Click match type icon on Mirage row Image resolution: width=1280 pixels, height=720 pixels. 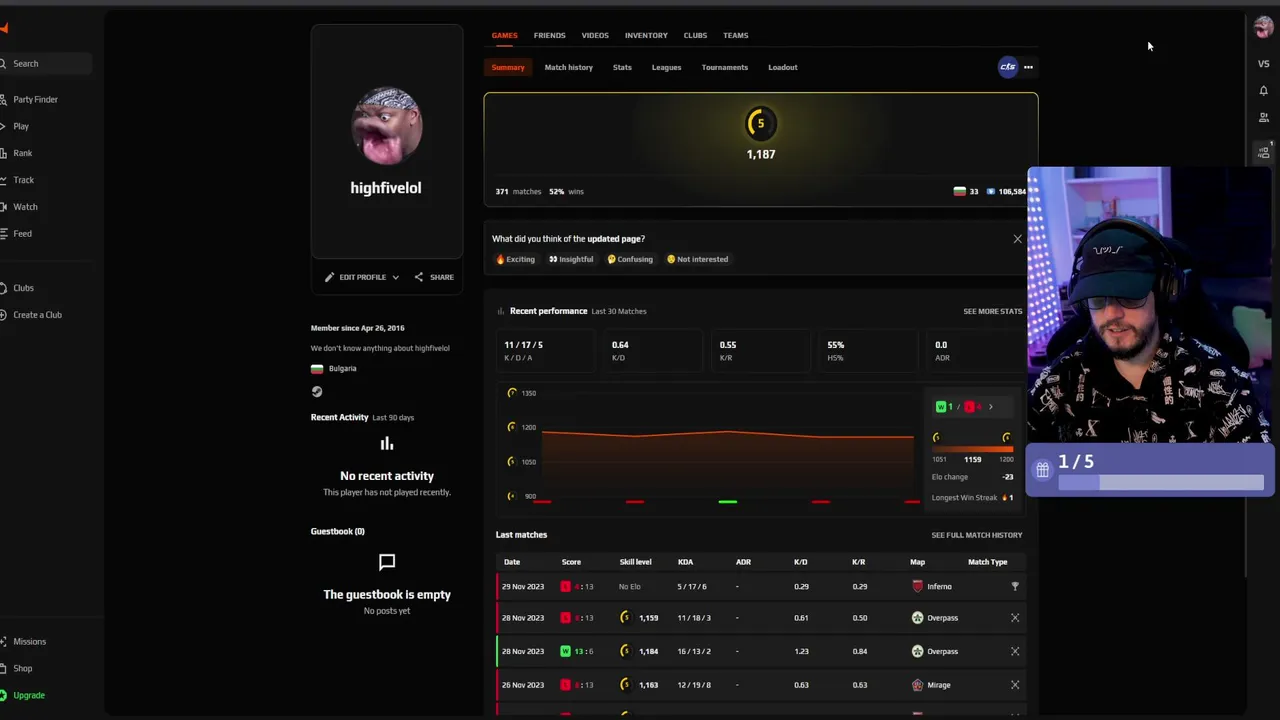[1015, 686]
